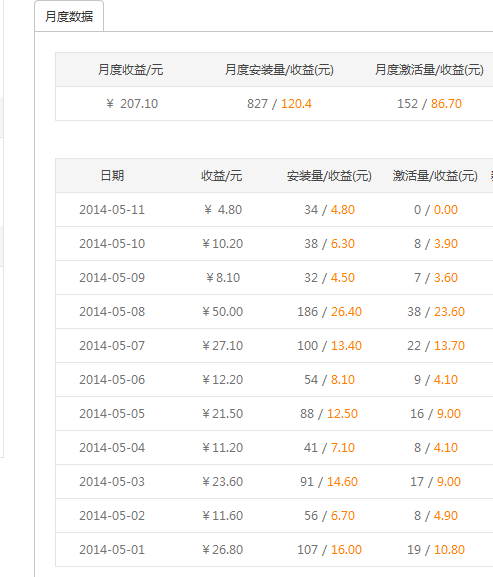
Task: Click install cell 107 / 16.00
Action: pos(329,550)
